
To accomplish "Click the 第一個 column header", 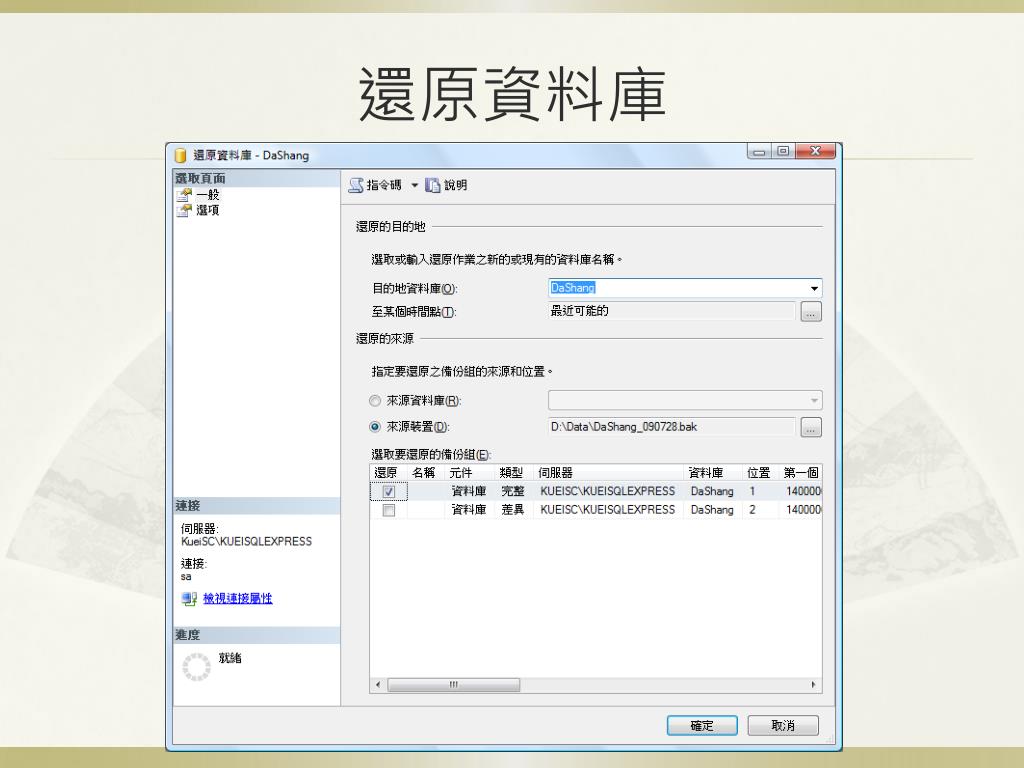I will pyautogui.click(x=800, y=473).
